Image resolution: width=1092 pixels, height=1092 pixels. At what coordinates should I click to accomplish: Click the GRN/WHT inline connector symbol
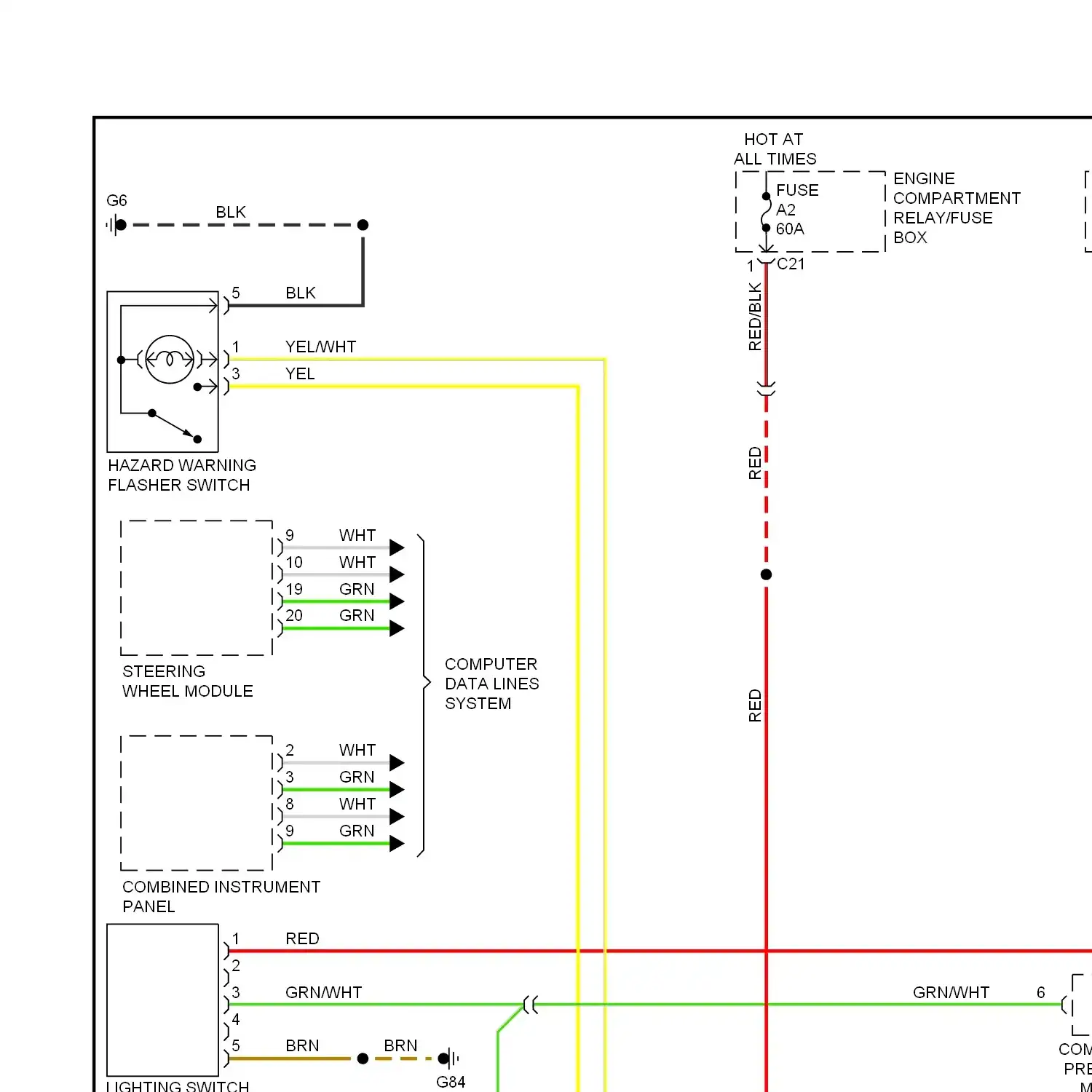pos(531,1005)
